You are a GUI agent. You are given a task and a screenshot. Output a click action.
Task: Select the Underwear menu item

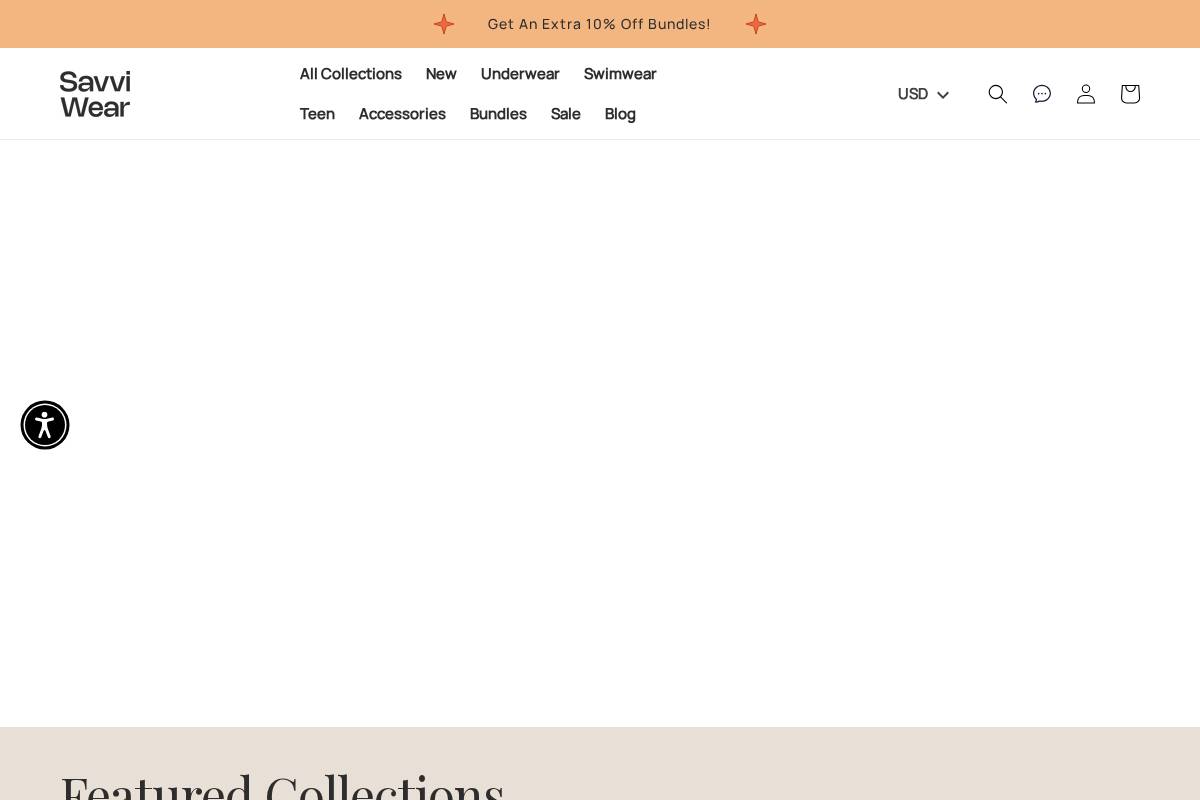(520, 74)
